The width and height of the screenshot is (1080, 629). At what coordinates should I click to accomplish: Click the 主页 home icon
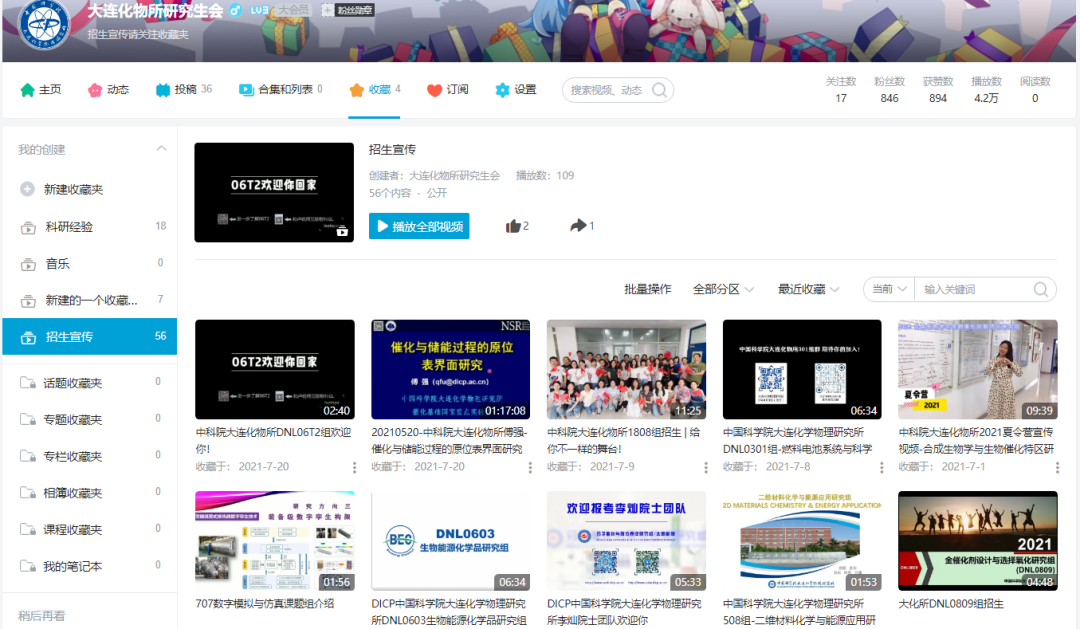pos(28,90)
